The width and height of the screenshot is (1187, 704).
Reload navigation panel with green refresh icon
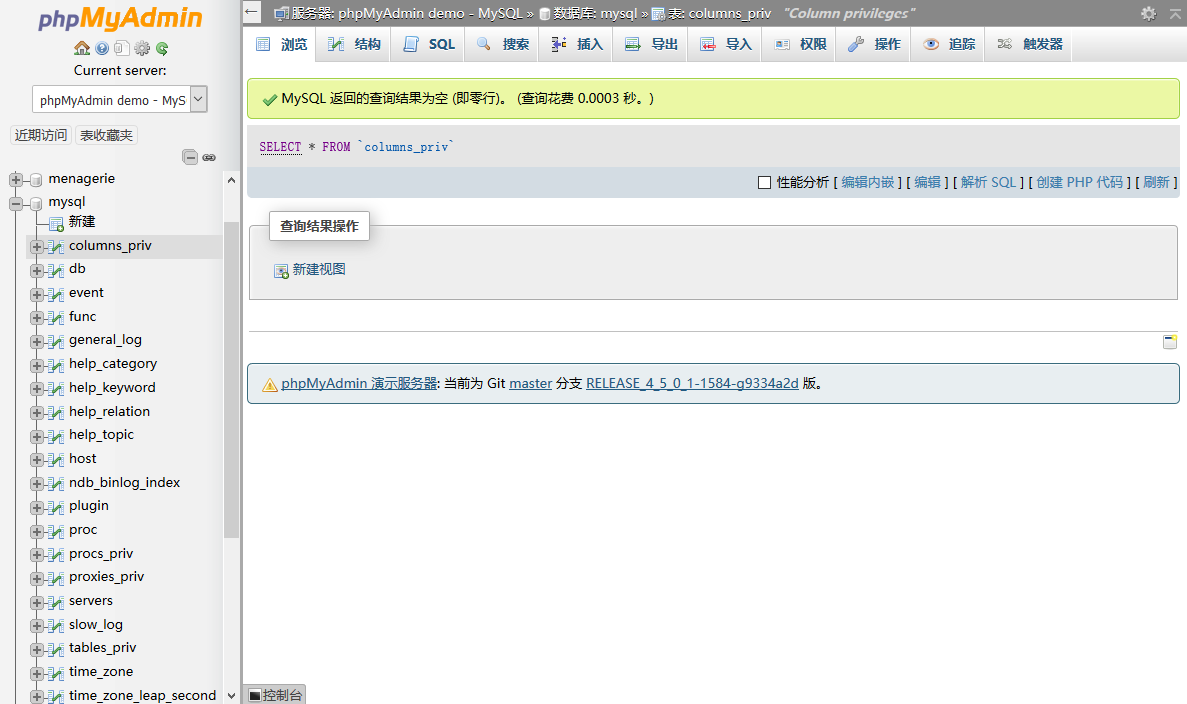pos(162,48)
